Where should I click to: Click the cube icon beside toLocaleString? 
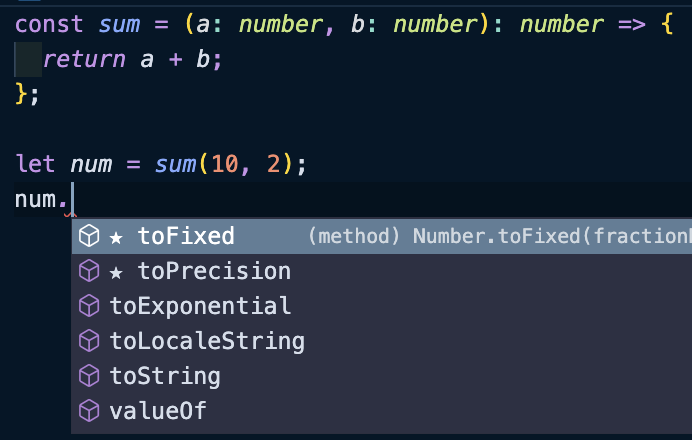click(x=89, y=341)
